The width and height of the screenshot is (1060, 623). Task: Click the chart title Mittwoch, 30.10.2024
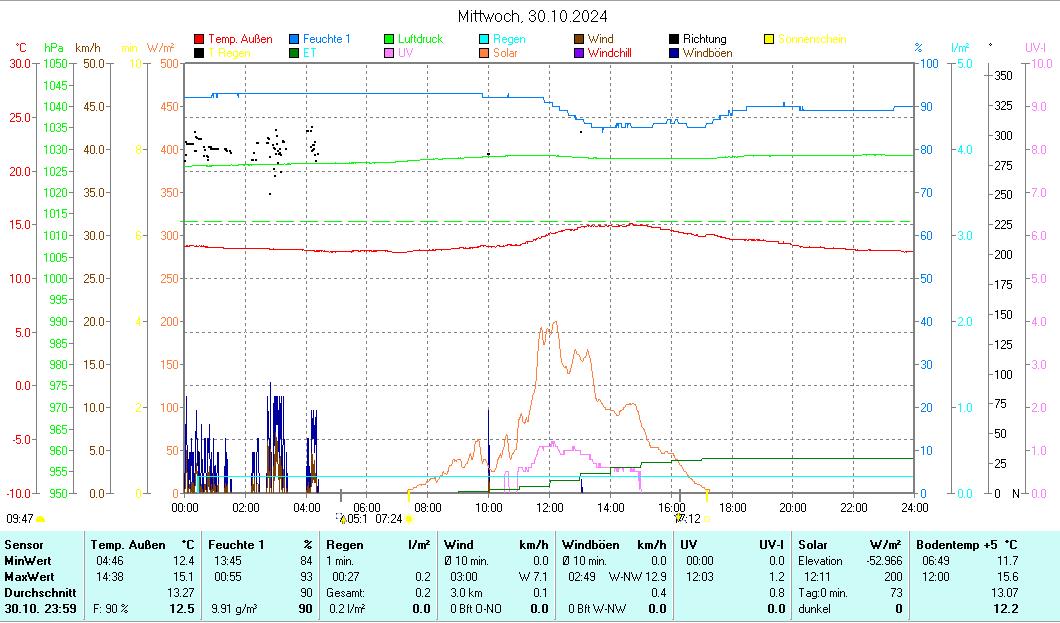[532, 16]
